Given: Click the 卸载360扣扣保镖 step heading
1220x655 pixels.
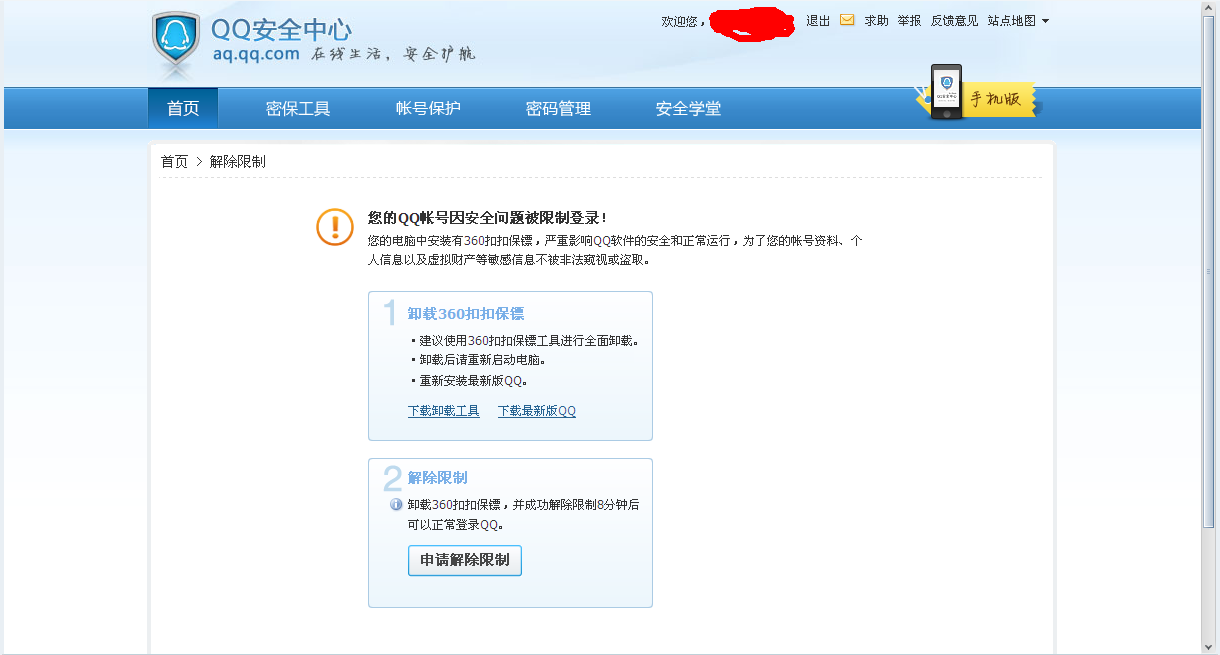Looking at the screenshot, I should pos(465,313).
